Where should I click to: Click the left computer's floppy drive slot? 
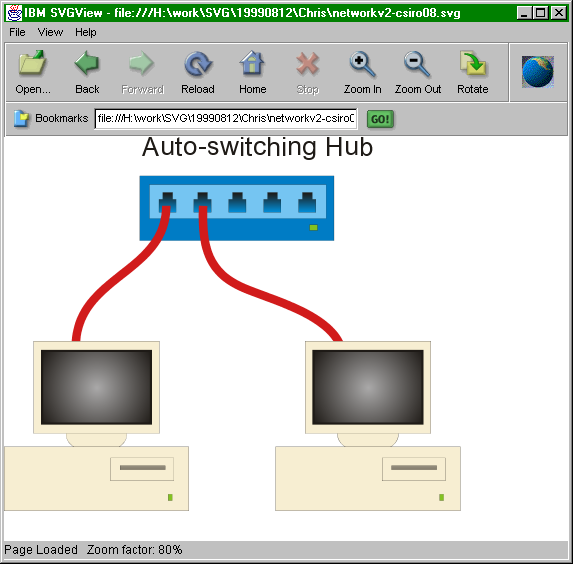pos(143,468)
